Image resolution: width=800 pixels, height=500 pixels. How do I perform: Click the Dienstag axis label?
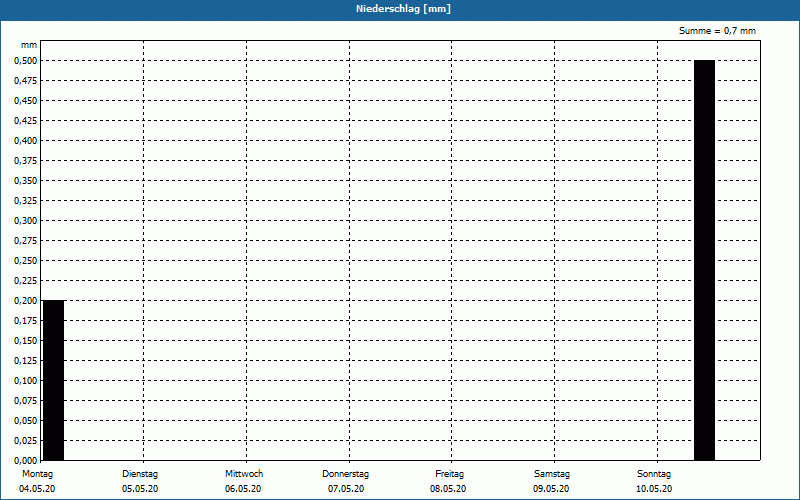pyautogui.click(x=140, y=474)
